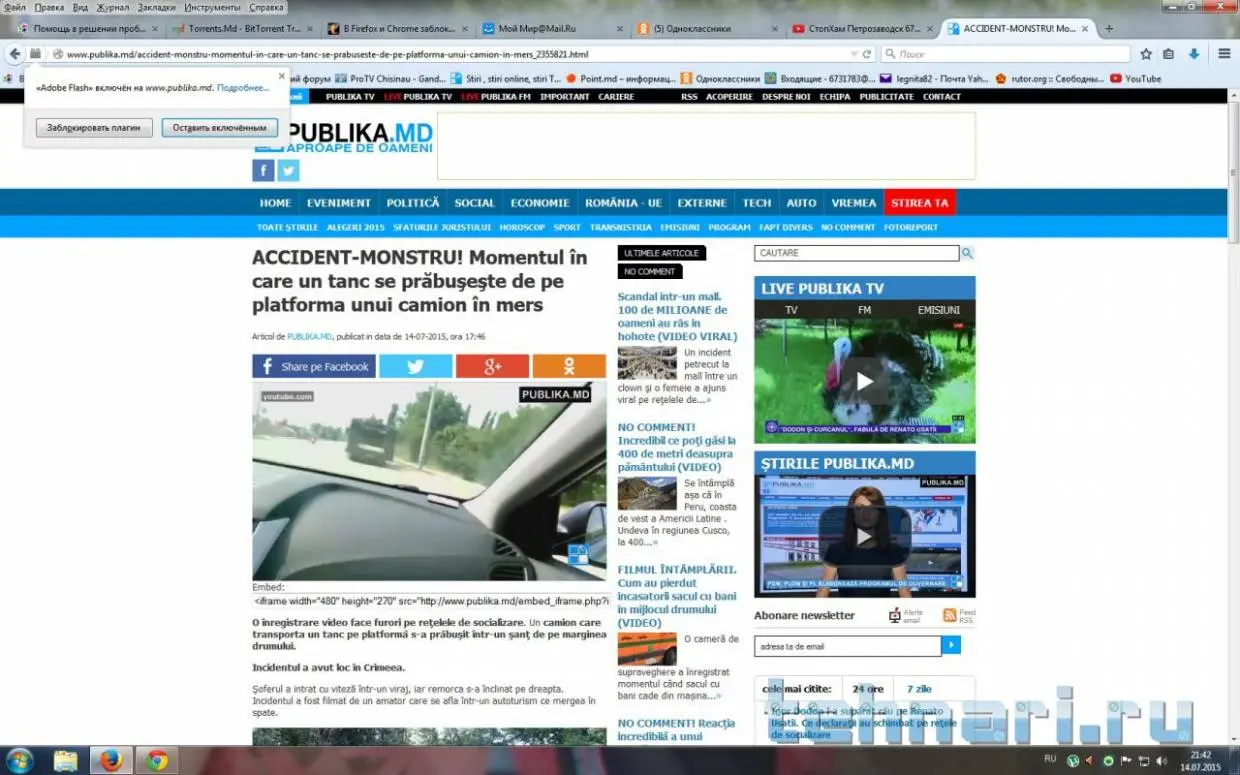The image size is (1240, 775).
Task: Open Подробнее link in Flash popup
Action: tap(243, 88)
